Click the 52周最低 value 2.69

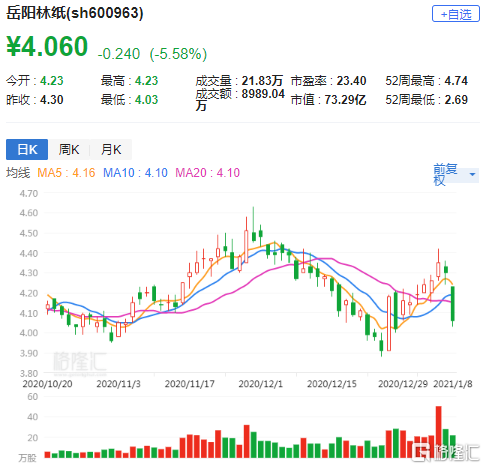pos(456,100)
